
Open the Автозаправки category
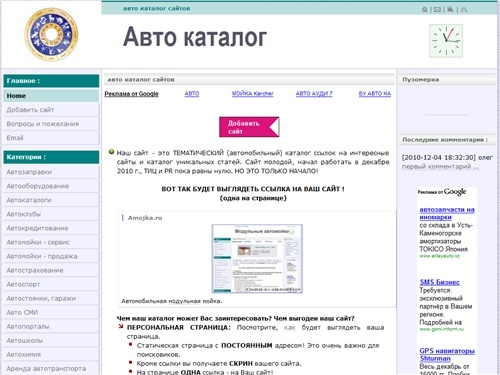(x=51, y=172)
